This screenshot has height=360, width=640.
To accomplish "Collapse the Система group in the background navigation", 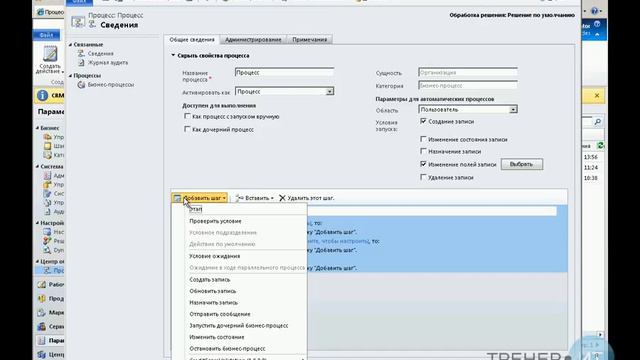I will [x=37, y=167].
